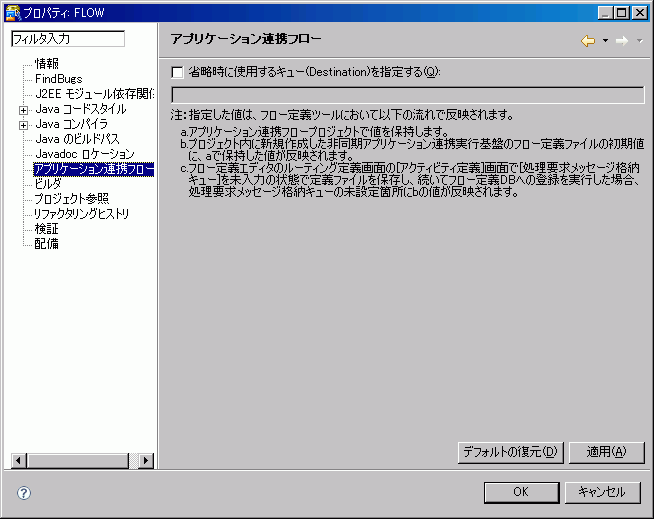The image size is (654, 519).
Task: Click the disabled queue destination text field
Action: tap(408, 95)
